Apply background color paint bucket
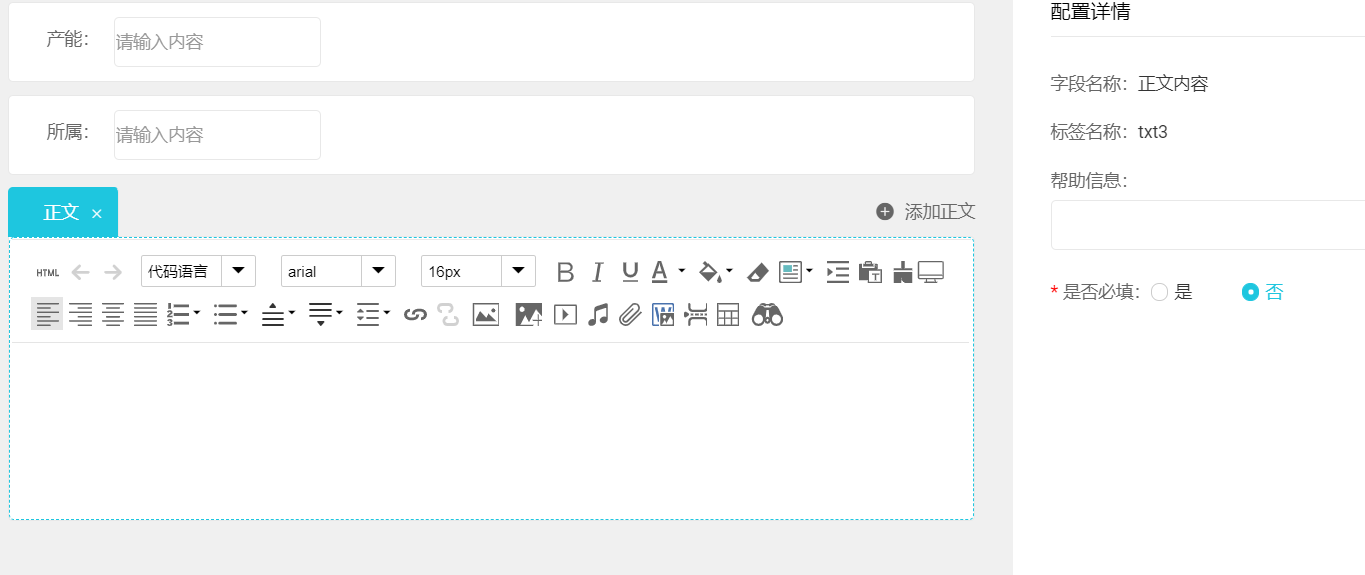The image size is (1365, 575). coord(709,272)
